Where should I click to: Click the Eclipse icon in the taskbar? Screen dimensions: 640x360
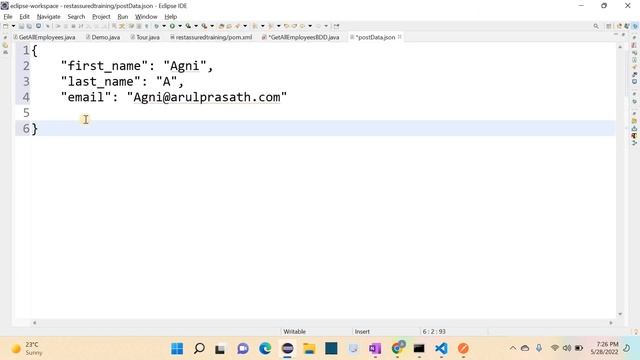click(287, 349)
